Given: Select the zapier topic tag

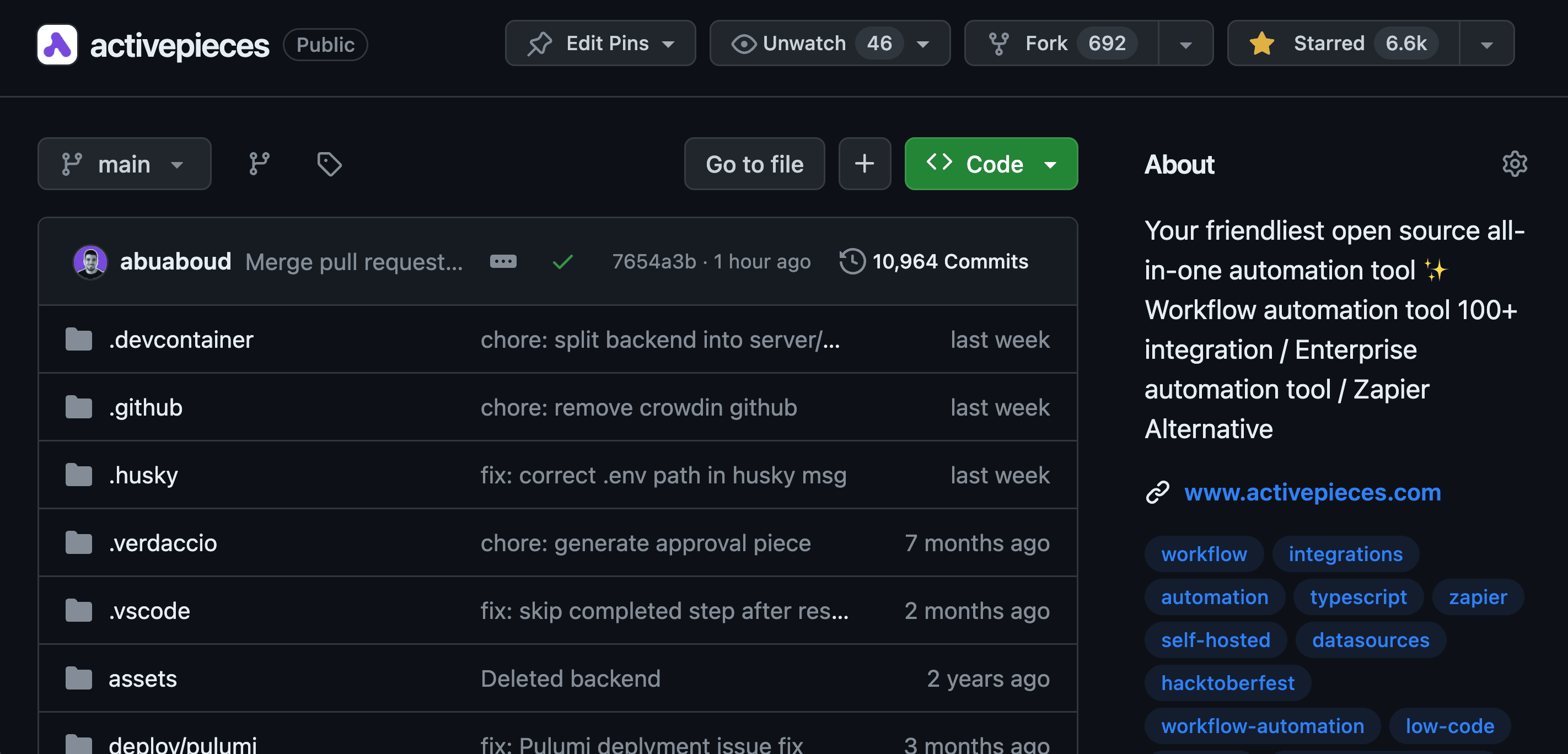Looking at the screenshot, I should tap(1478, 597).
